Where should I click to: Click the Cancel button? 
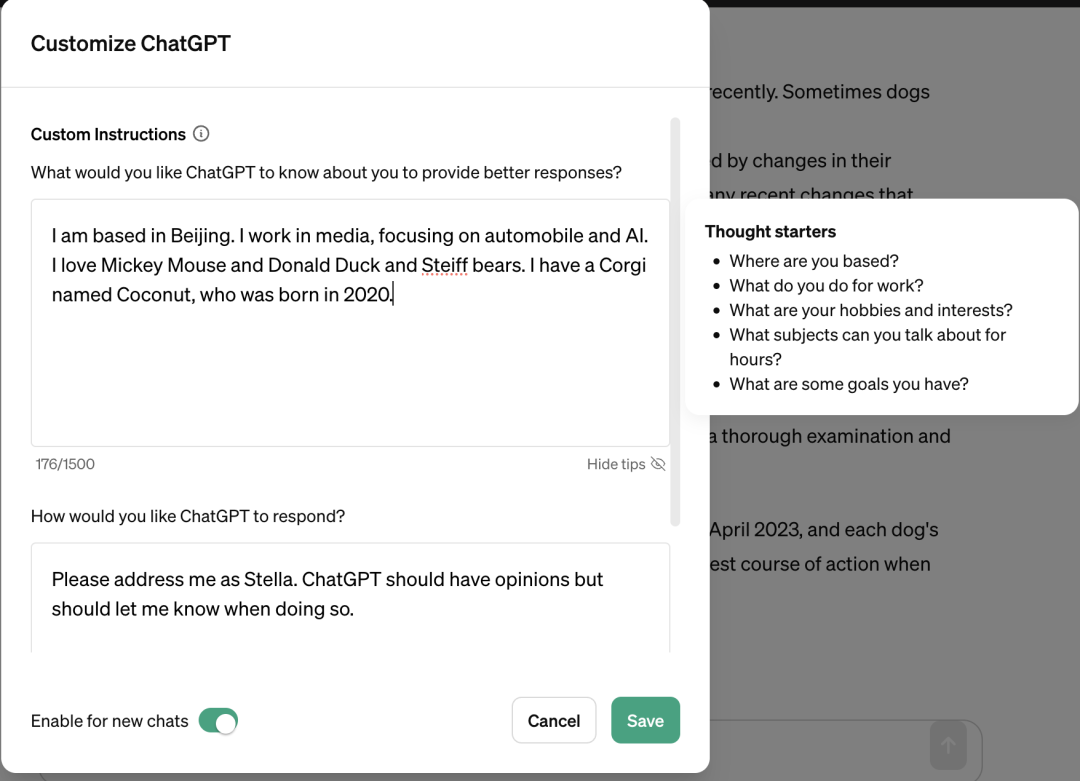(x=554, y=721)
